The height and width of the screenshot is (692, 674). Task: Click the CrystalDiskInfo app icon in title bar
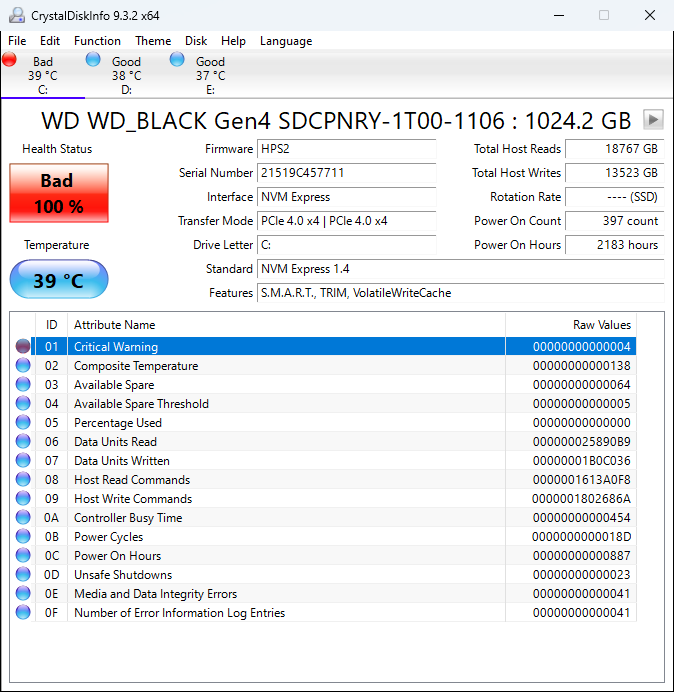pos(17,15)
